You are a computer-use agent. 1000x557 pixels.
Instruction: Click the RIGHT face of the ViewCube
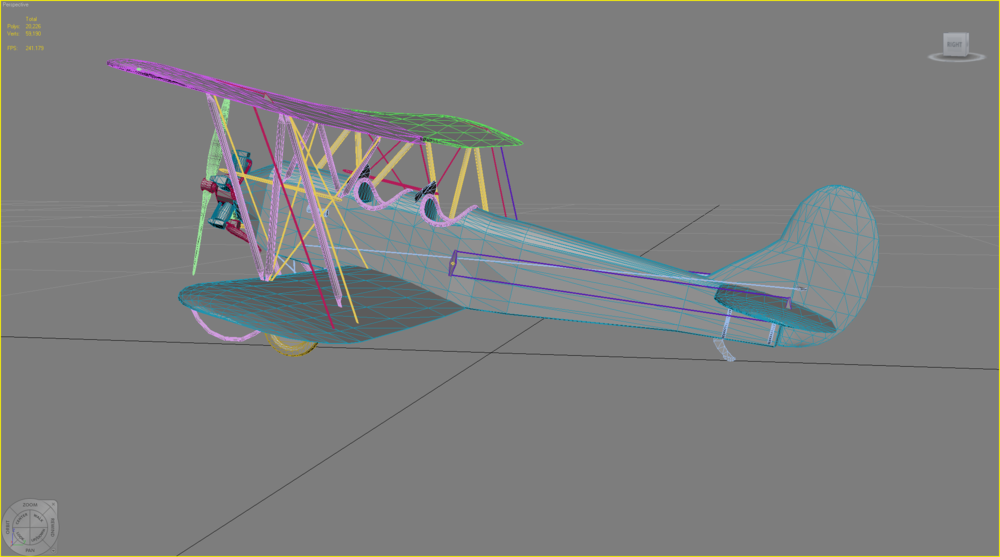coord(954,45)
